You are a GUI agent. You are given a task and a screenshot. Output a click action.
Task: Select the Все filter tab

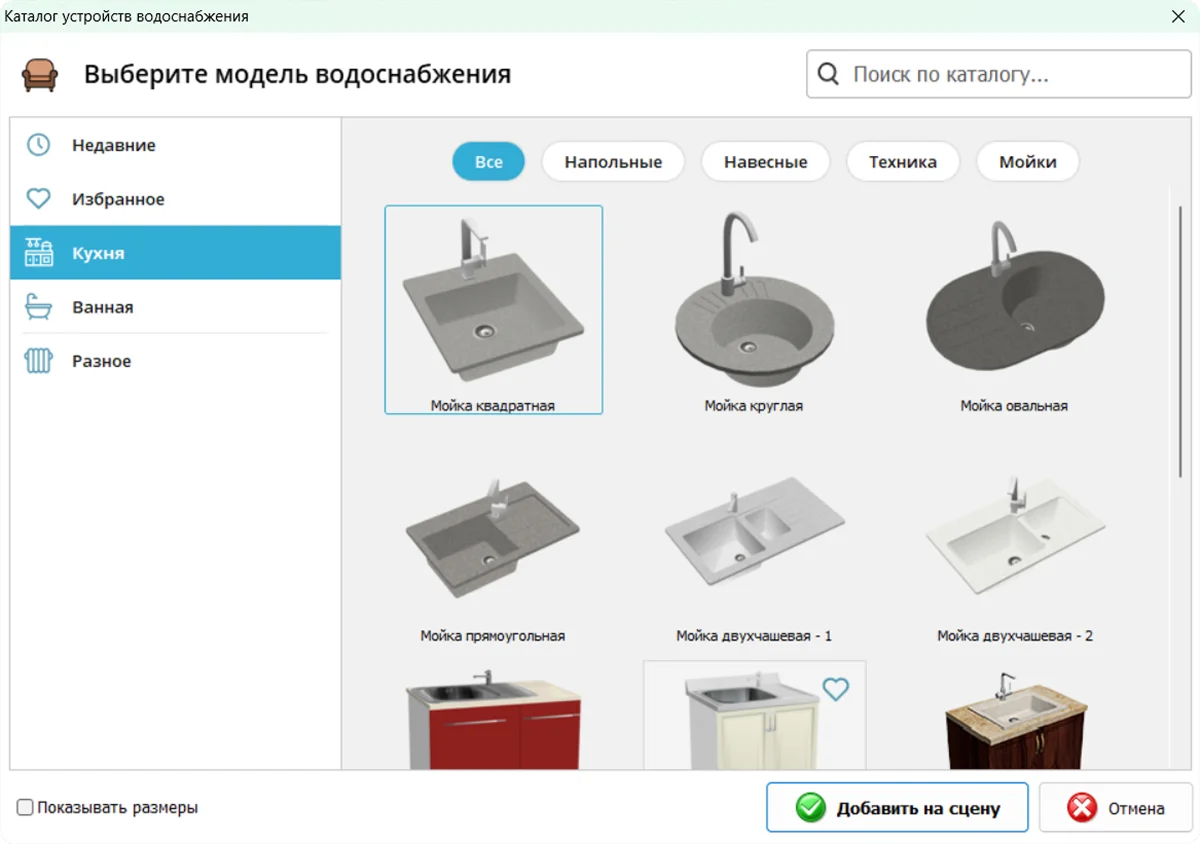pyautogui.click(x=488, y=162)
